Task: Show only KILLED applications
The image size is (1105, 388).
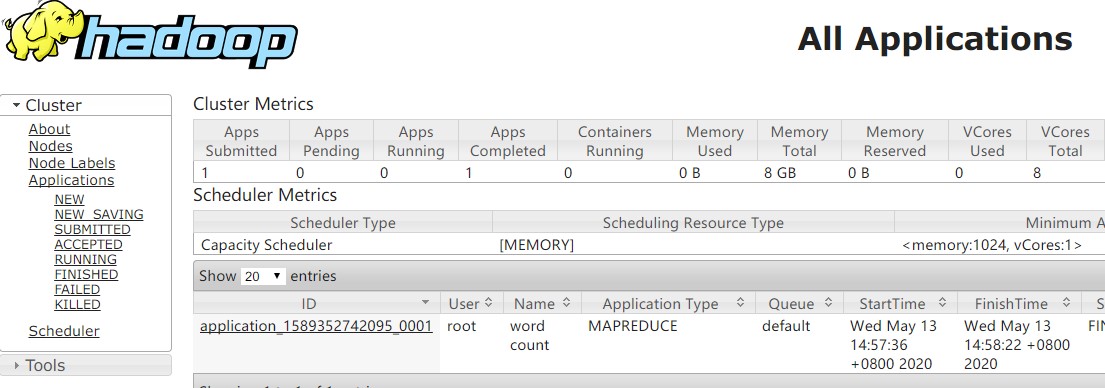Action: (x=78, y=305)
